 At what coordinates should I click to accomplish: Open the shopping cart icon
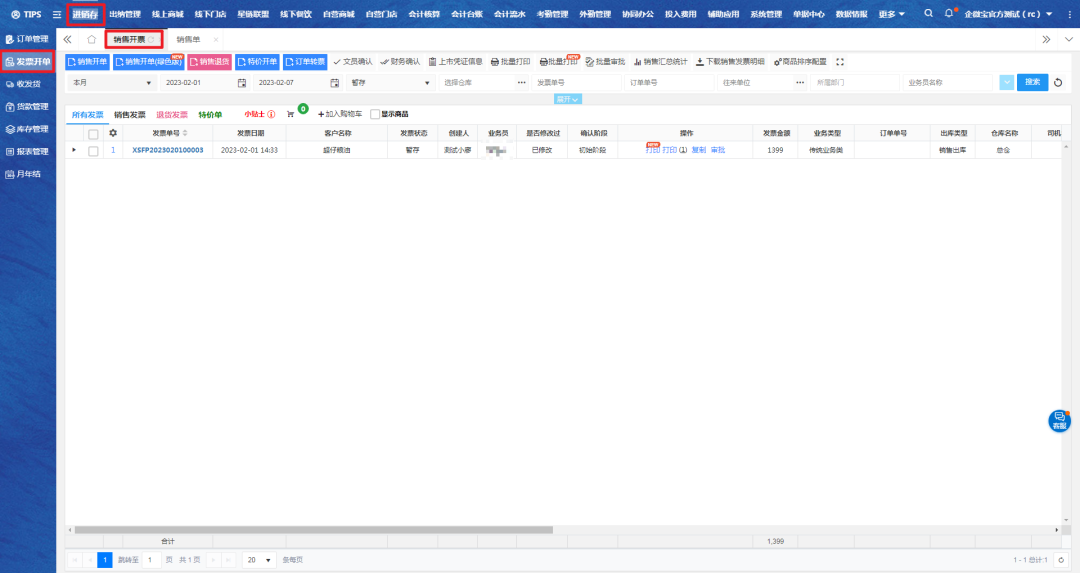click(x=291, y=115)
